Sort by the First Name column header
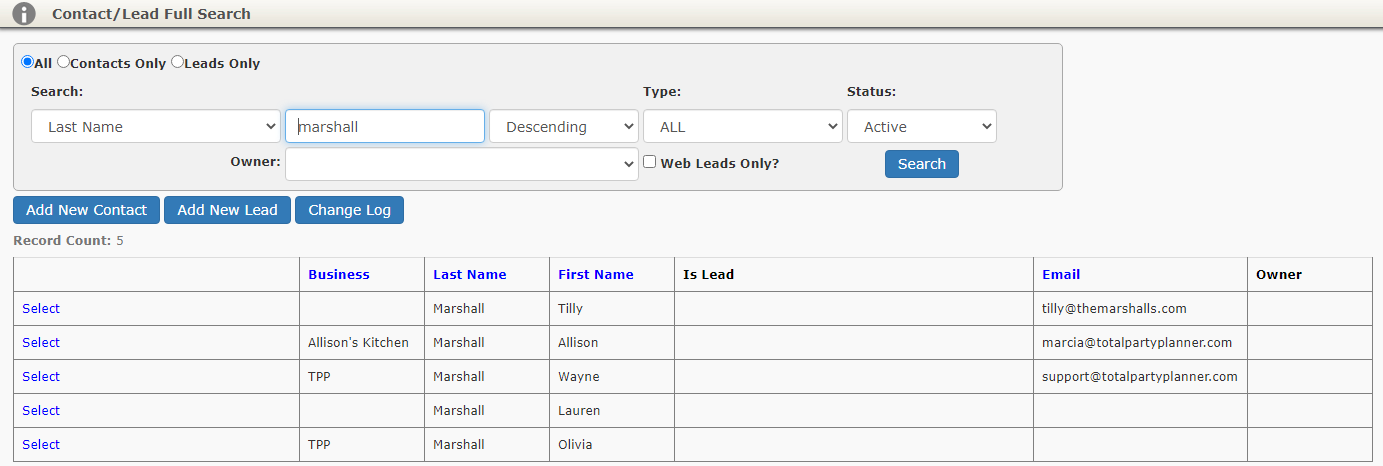This screenshot has height=466, width=1383. click(x=596, y=274)
